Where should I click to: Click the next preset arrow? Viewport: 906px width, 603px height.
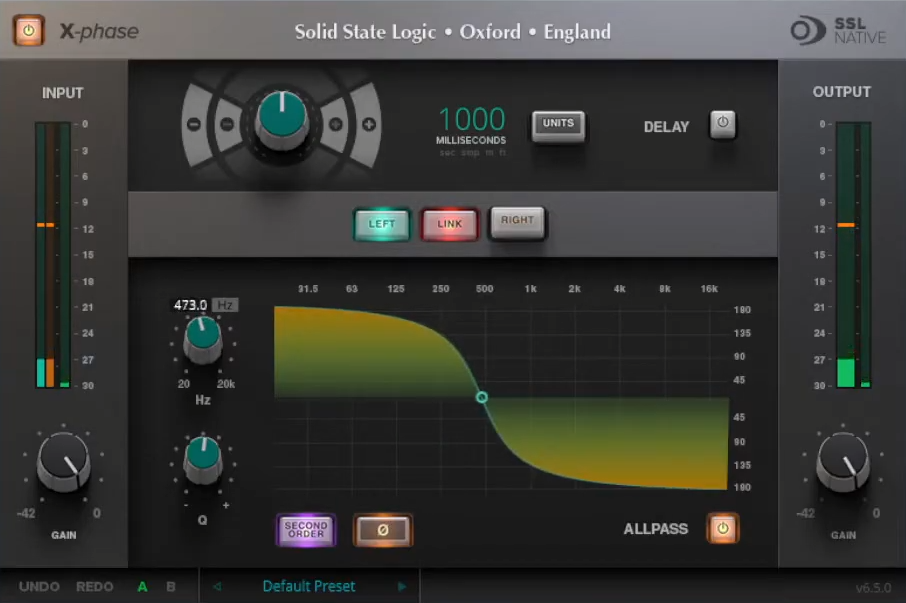pos(401,586)
